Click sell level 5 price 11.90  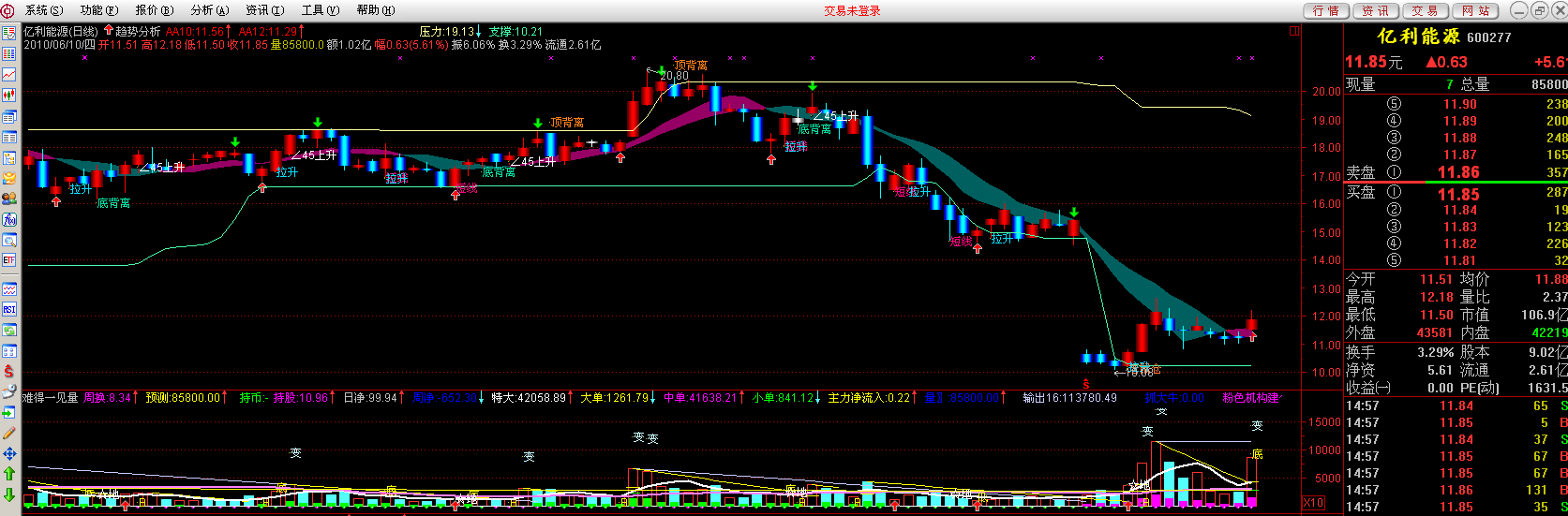pyautogui.click(x=1460, y=105)
